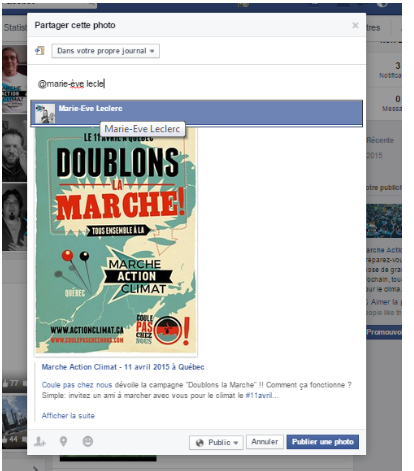Click the crowd photo thumbnail on the right
The image size is (414, 471).
point(384,221)
